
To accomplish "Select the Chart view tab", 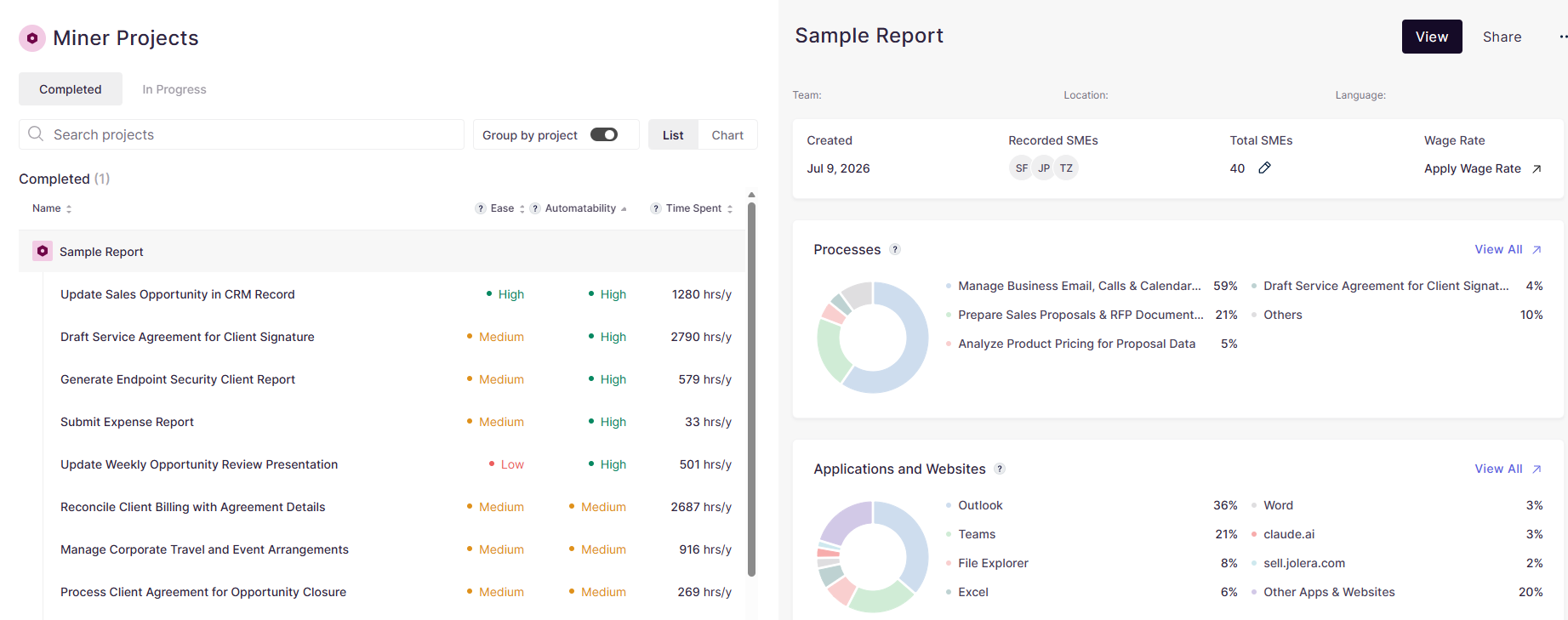I will [x=727, y=134].
